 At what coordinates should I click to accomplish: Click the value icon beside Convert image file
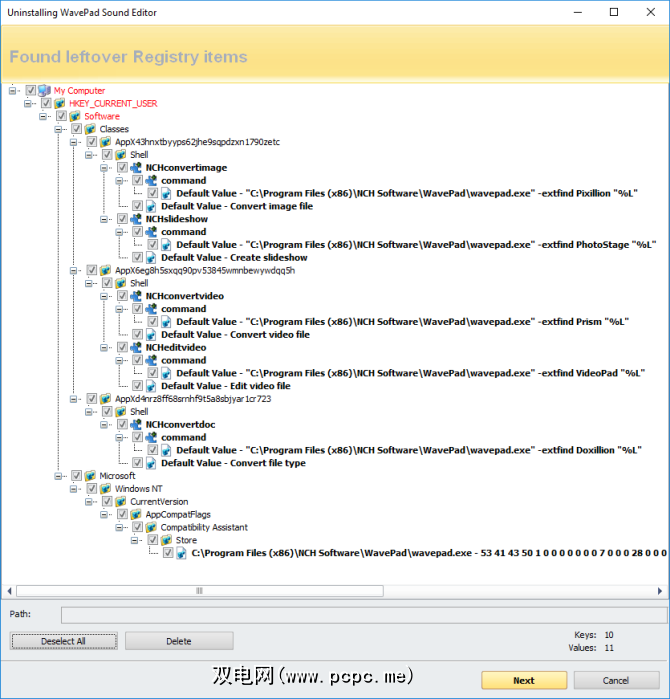[x=151, y=206]
